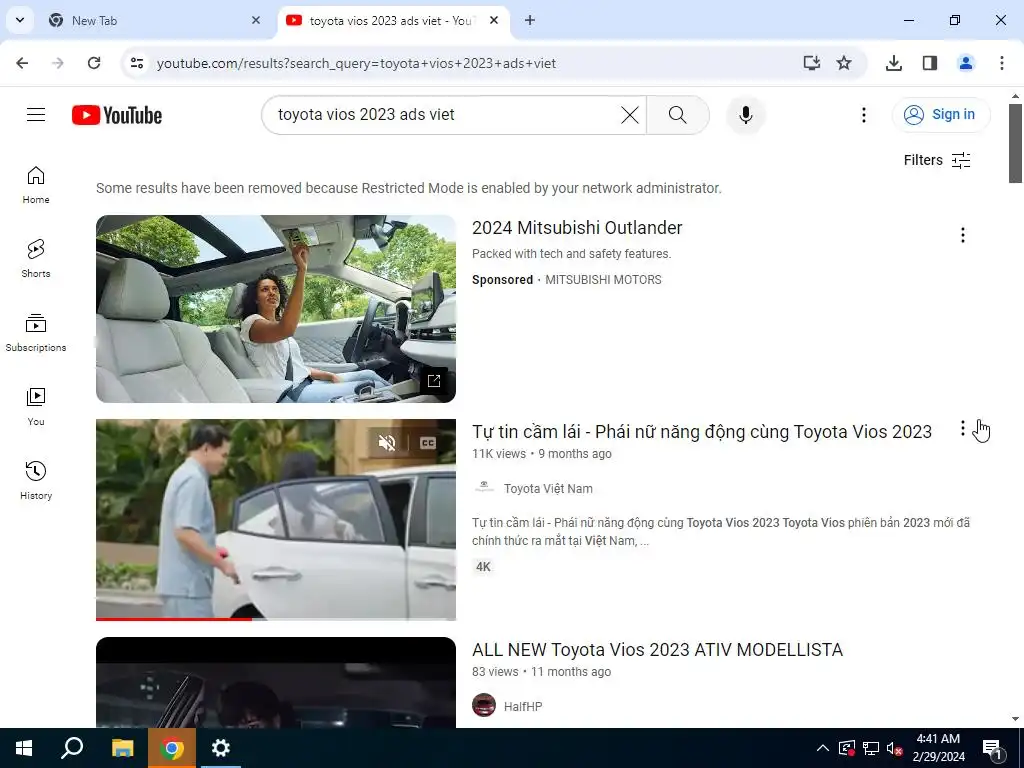This screenshot has height=768, width=1024.
Task: Go forward in browser history
Action: click(58, 63)
